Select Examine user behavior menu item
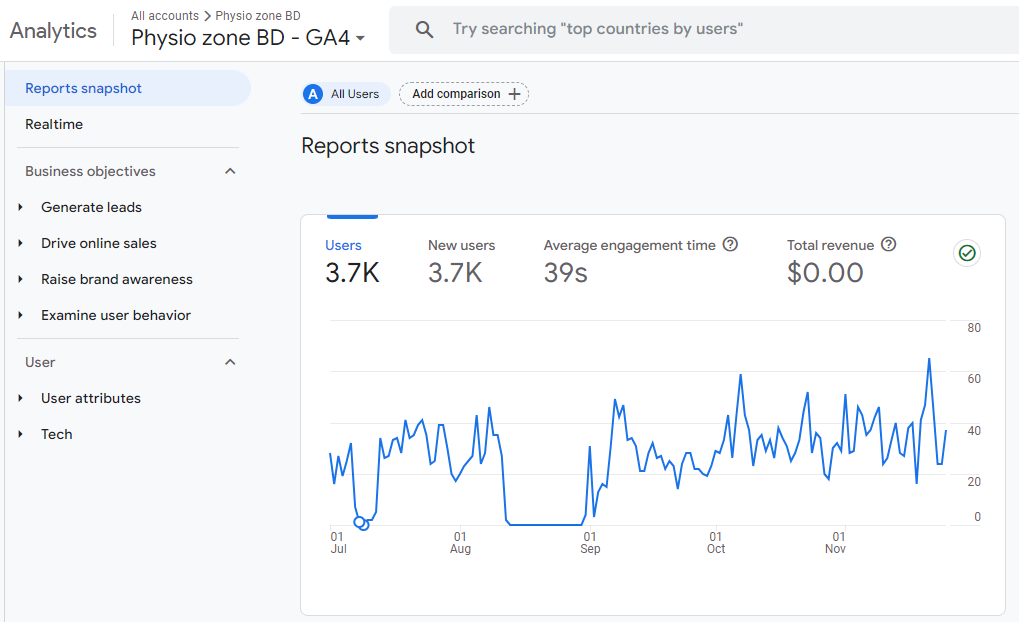Viewport: 1019px width, 622px height. (x=116, y=315)
